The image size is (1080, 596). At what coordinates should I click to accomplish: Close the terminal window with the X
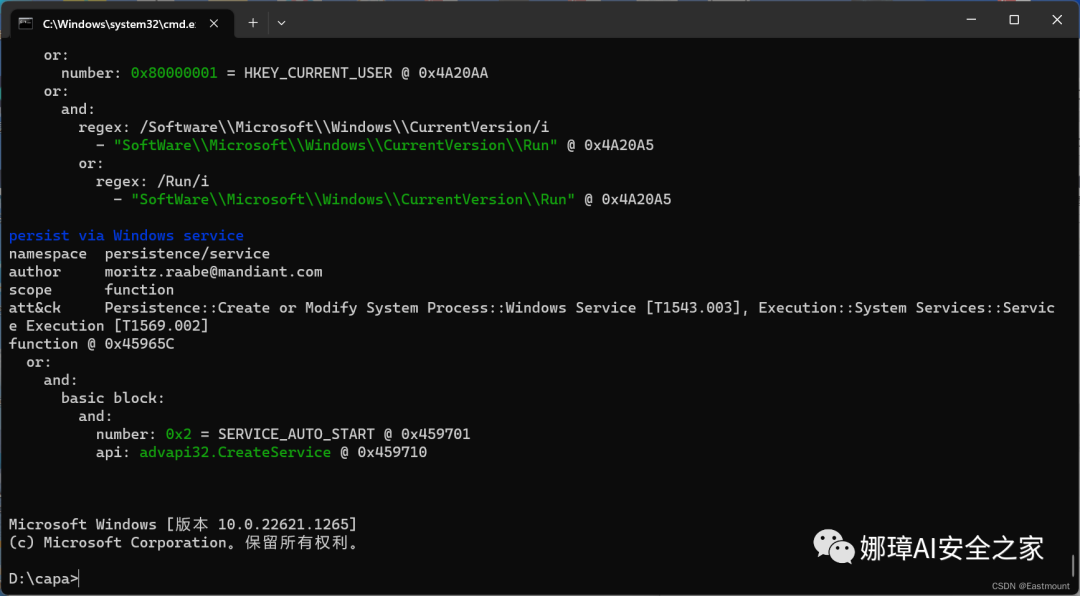pos(1057,20)
